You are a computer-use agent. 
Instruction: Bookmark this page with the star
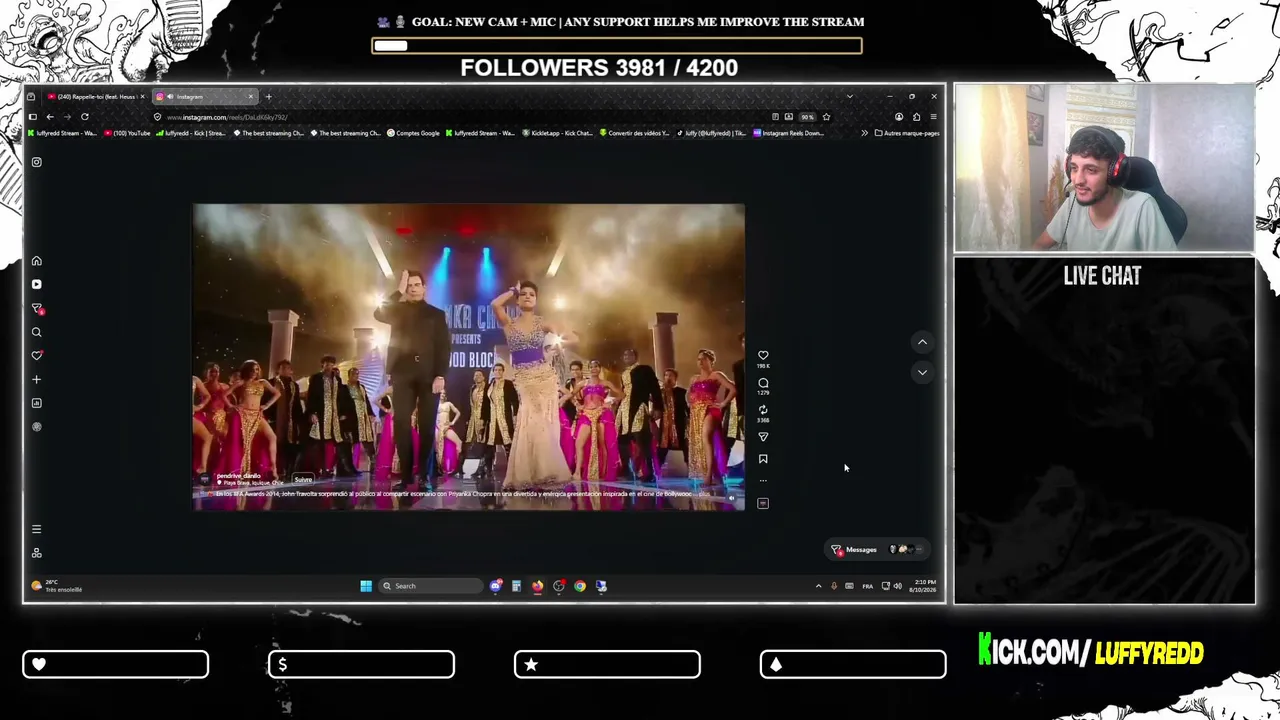click(826, 117)
